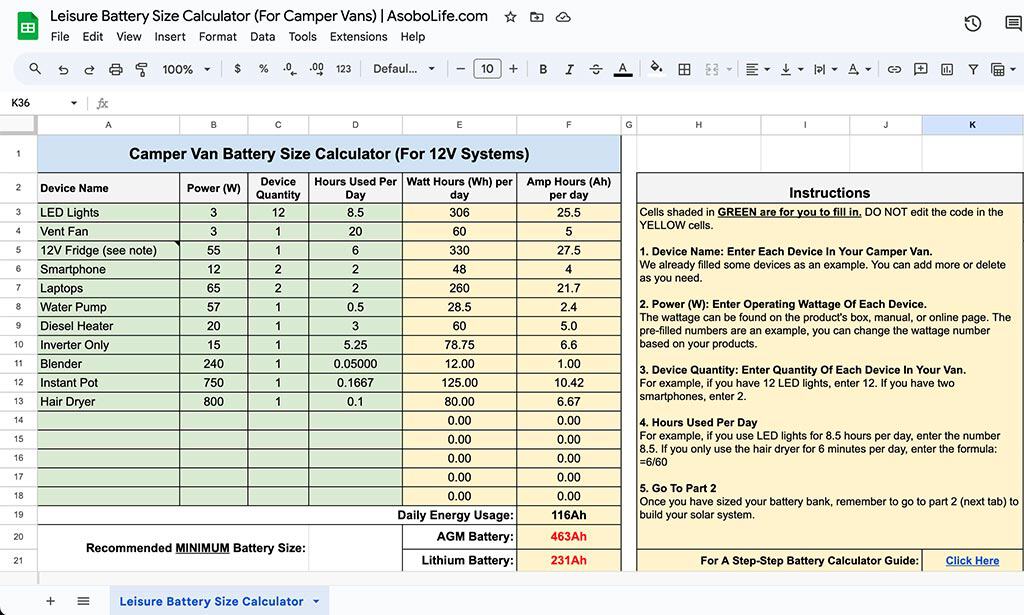
Task: Print the spreadsheet
Action: point(116,69)
